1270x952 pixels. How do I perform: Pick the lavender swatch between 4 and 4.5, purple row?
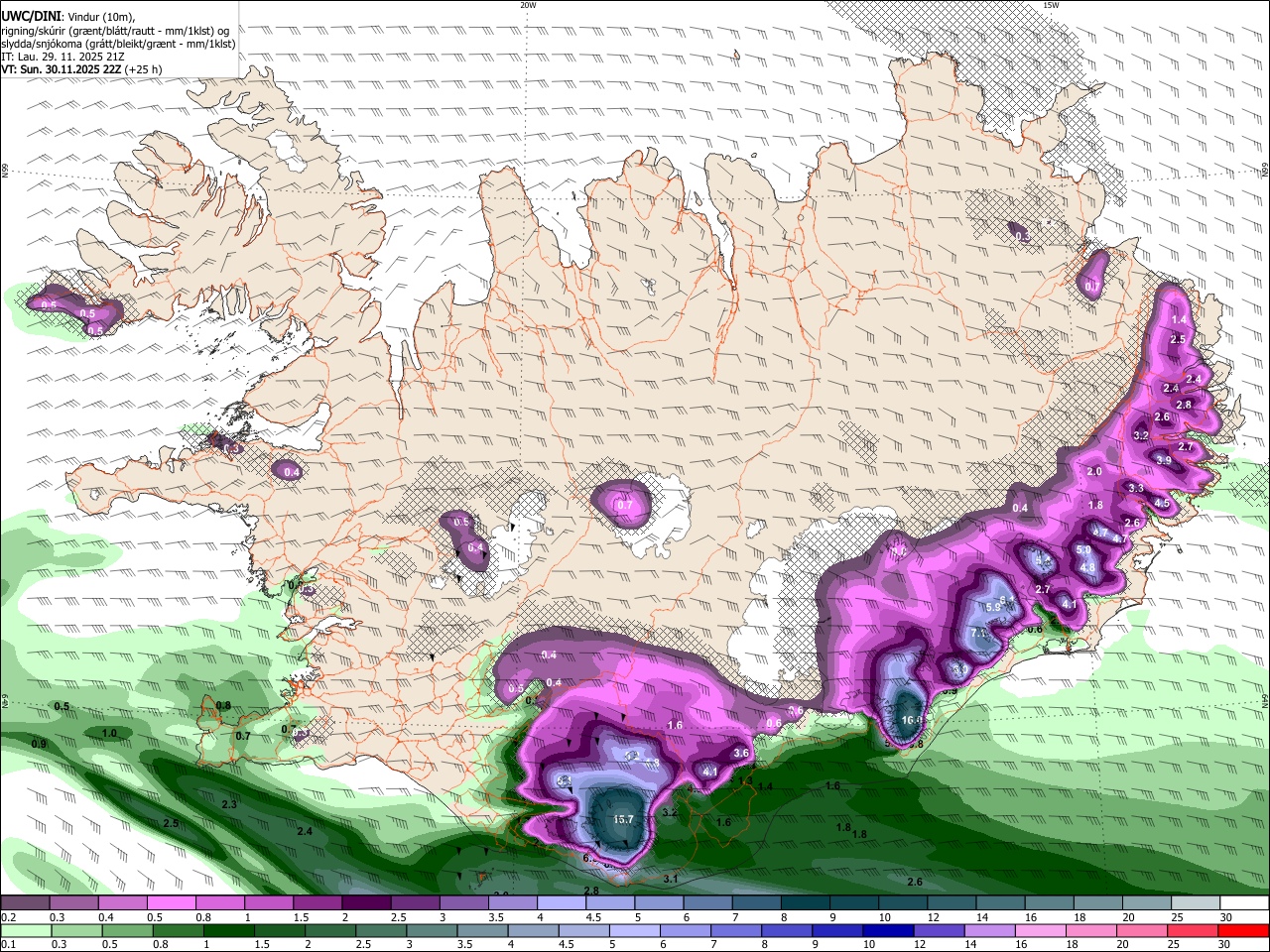pyautogui.click(x=561, y=903)
